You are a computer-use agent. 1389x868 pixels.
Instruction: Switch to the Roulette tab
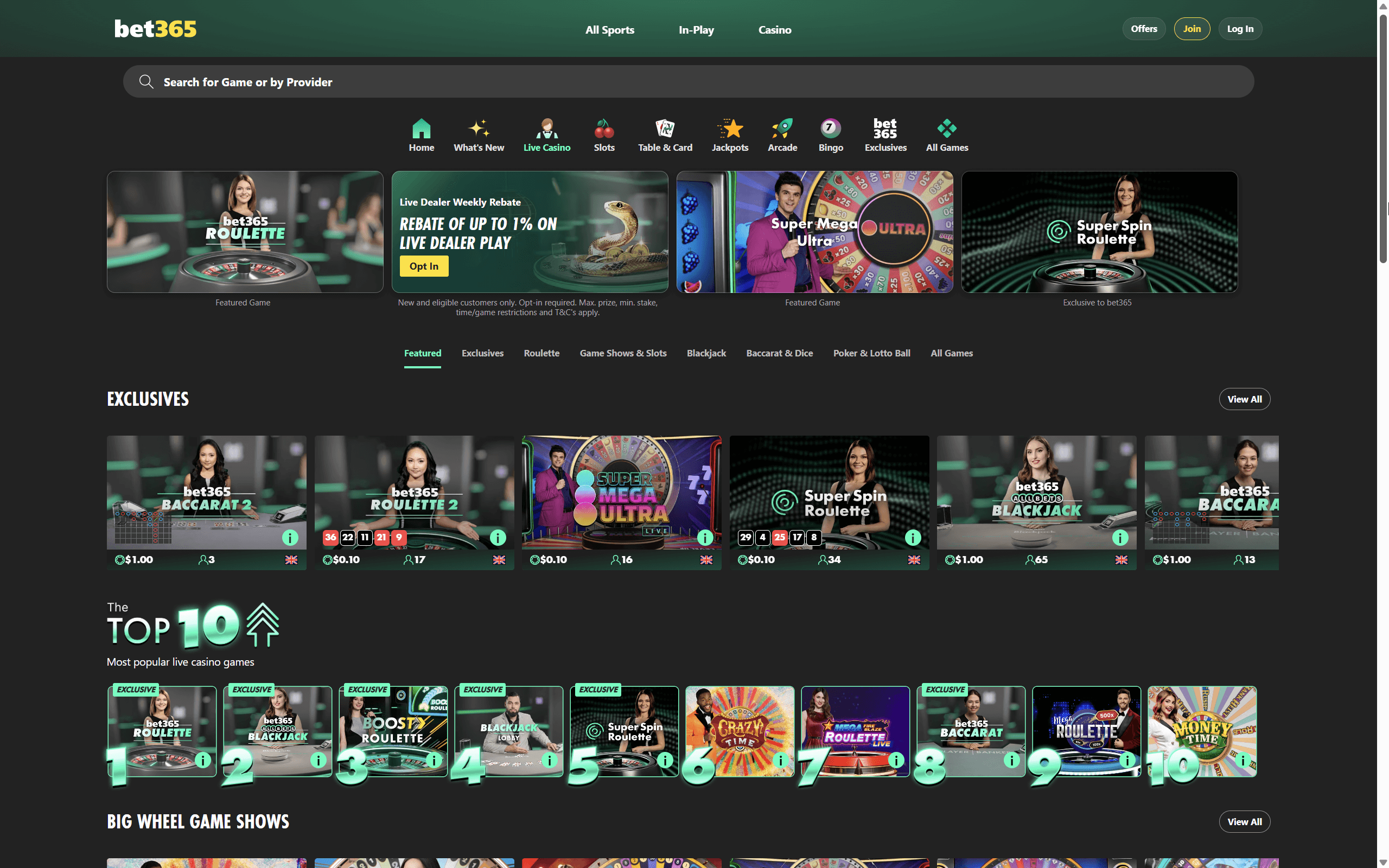pyautogui.click(x=541, y=353)
